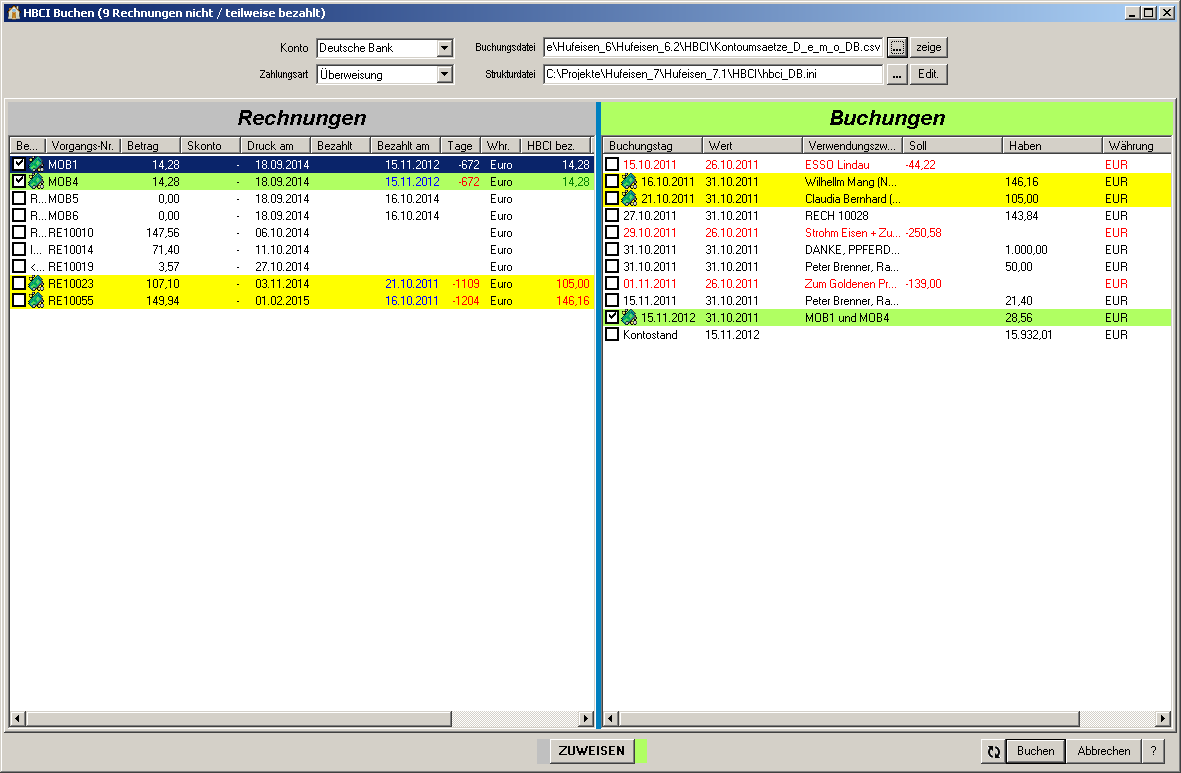Browse for Buchungsdatei with the ellipsis button
This screenshot has height=773, width=1181.
tap(897, 48)
